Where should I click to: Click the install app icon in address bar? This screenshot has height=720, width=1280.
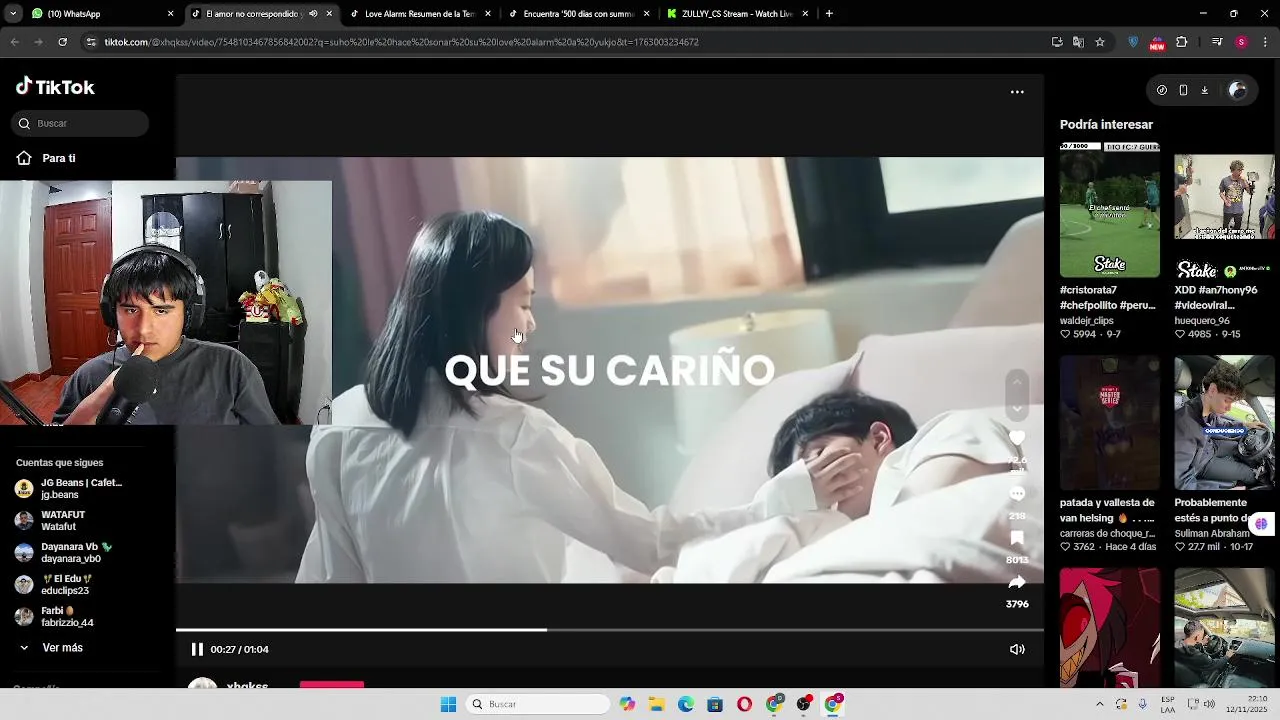(1057, 42)
